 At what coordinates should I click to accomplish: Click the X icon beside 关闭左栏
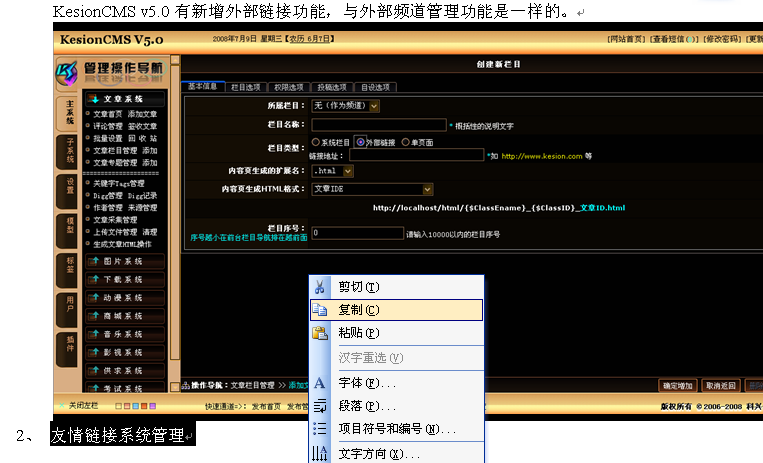tap(62, 406)
